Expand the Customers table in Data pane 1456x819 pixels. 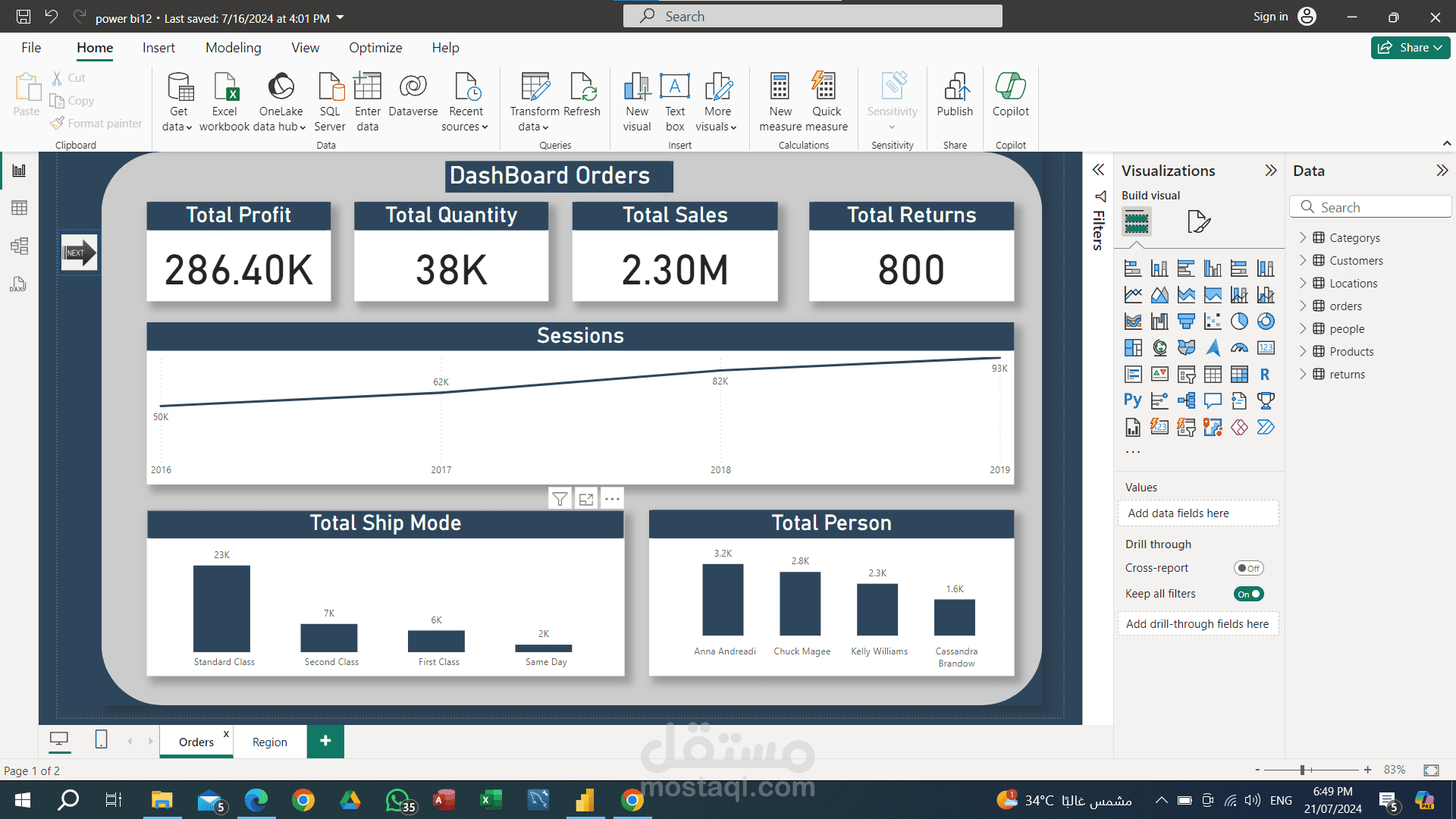click(x=1303, y=260)
